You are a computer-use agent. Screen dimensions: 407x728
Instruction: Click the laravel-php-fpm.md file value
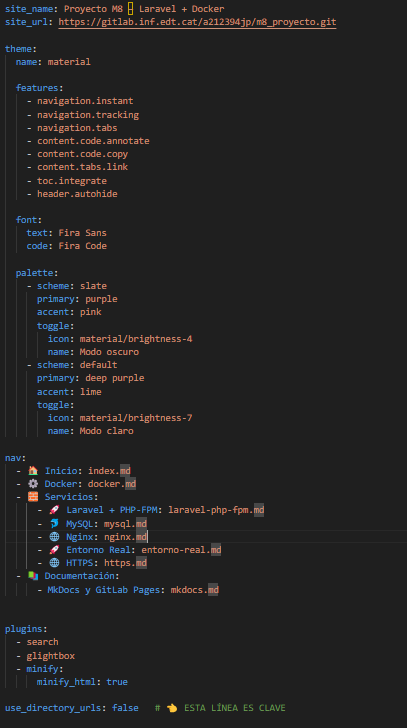tap(216, 509)
